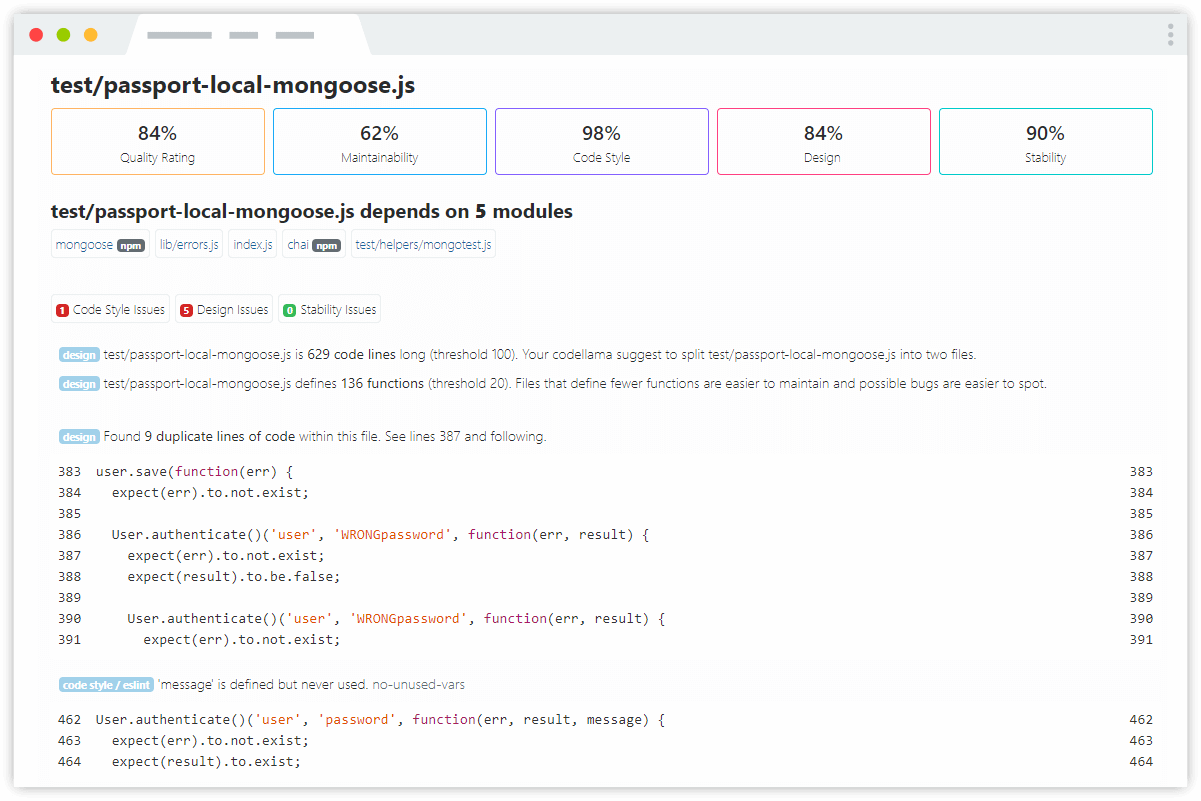
Task: Click the 'depends on 5 modules' heading
Action: coord(311,212)
